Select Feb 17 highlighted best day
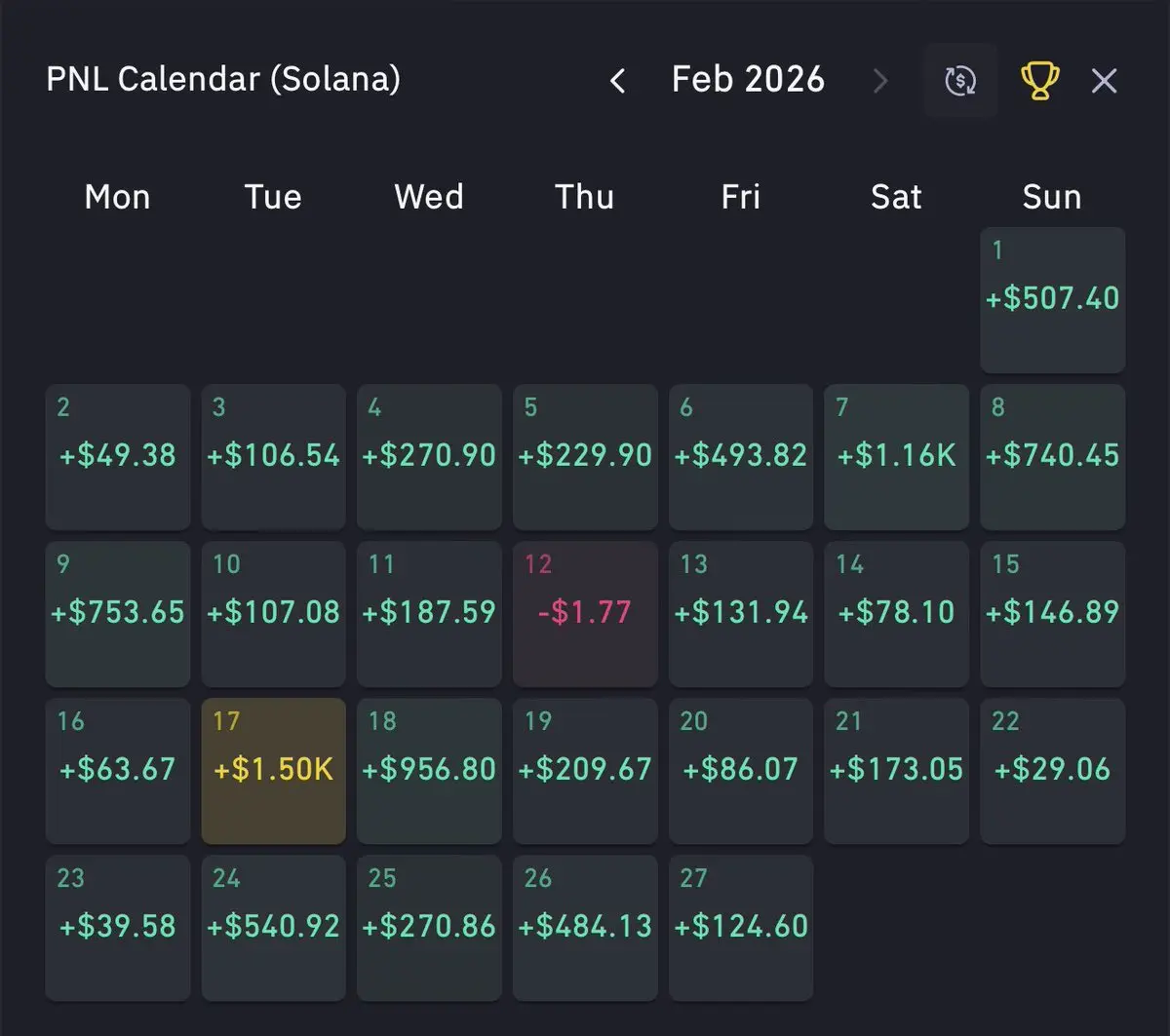This screenshot has height=1036, width=1170. click(273, 770)
